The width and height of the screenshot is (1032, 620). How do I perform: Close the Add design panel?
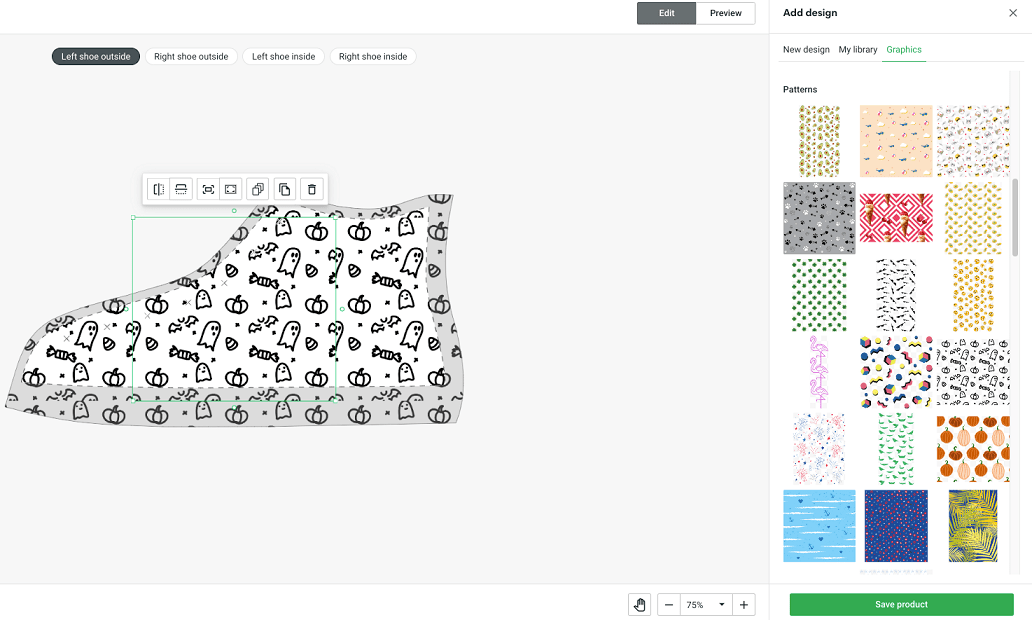pyautogui.click(x=1013, y=13)
